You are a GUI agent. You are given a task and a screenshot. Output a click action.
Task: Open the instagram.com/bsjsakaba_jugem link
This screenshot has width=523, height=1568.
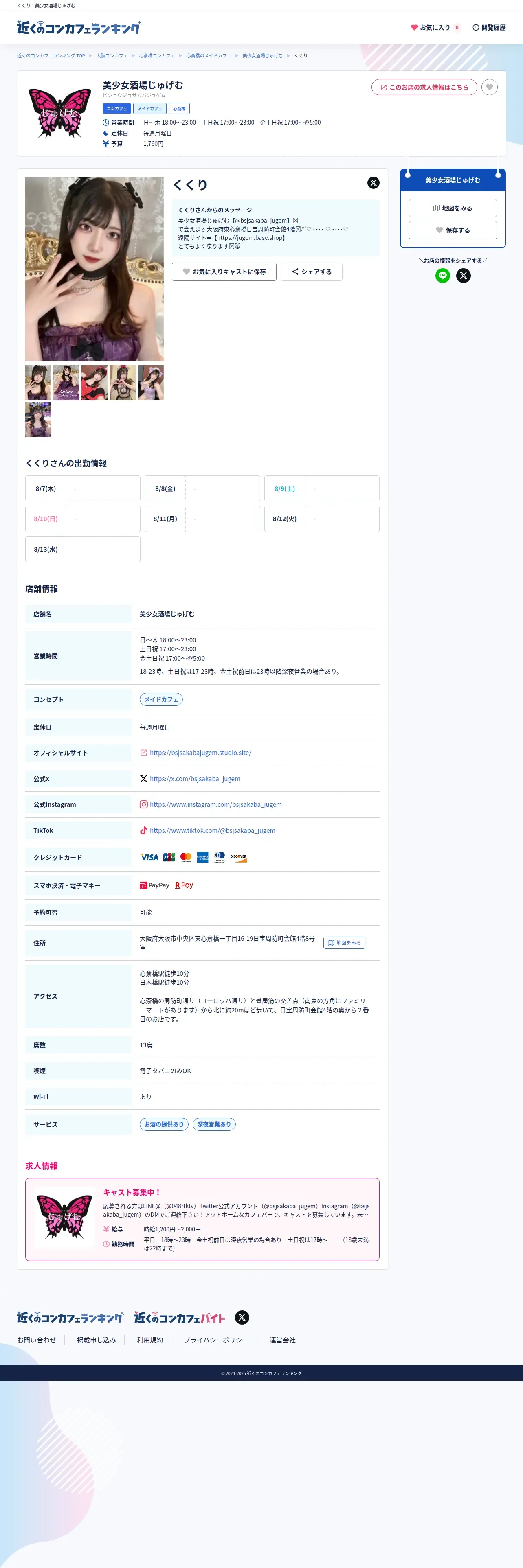pyautogui.click(x=215, y=805)
